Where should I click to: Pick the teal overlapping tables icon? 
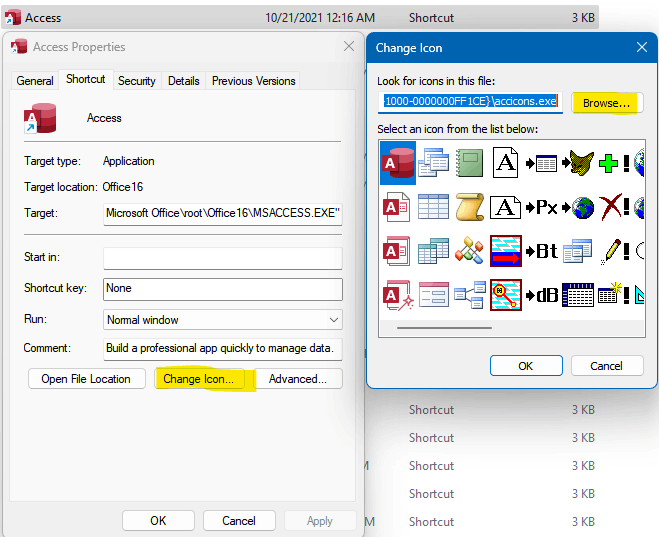[x=433, y=251]
